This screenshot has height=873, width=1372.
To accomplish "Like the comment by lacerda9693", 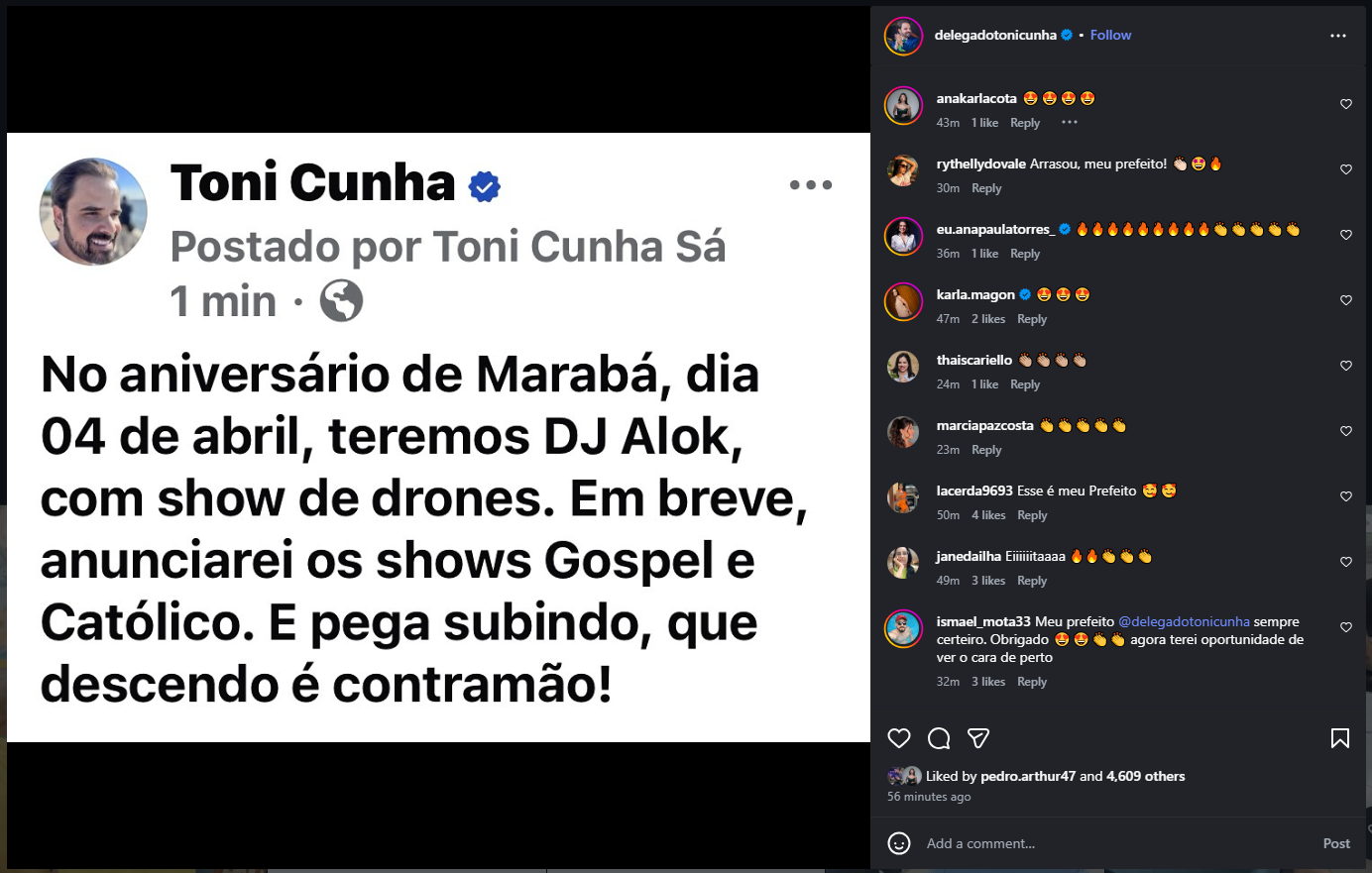I will [x=1346, y=496].
